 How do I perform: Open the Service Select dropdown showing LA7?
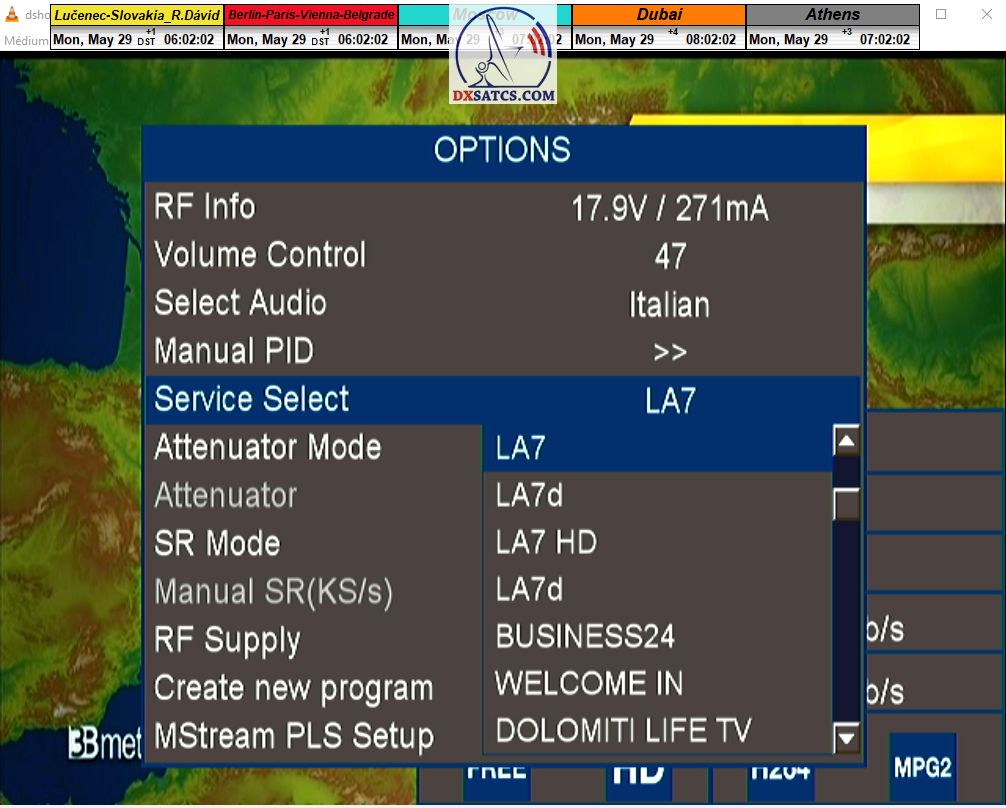point(669,400)
